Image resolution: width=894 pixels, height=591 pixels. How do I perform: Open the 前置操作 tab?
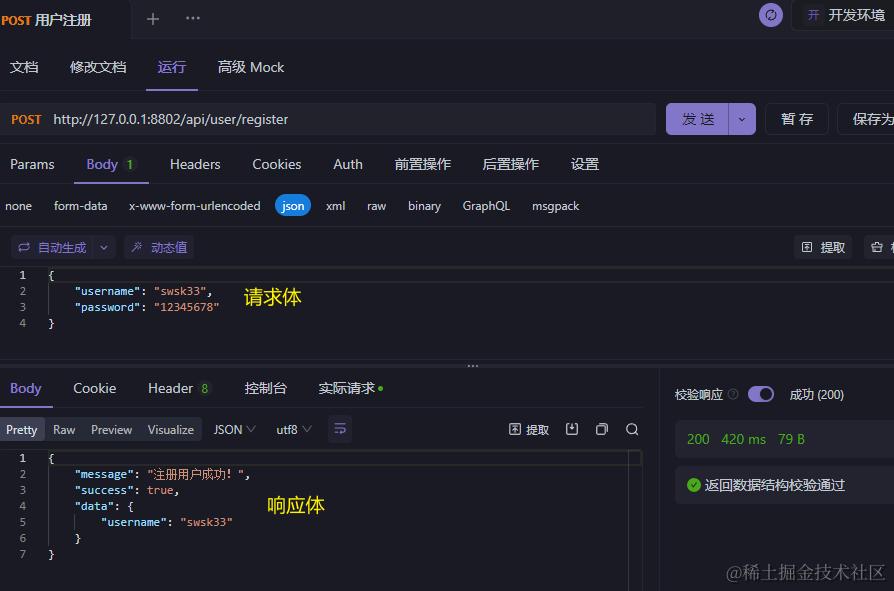click(422, 164)
